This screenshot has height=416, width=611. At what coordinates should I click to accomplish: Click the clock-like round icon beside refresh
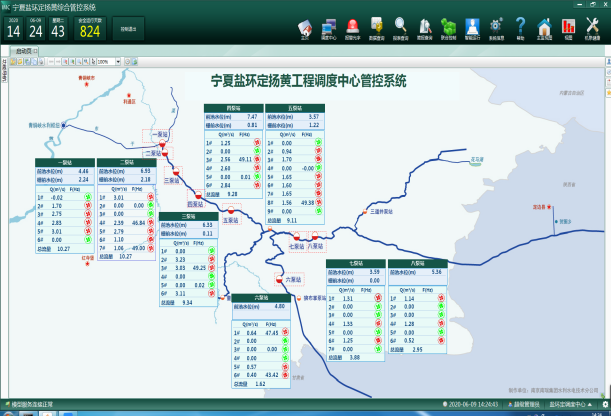point(127,62)
